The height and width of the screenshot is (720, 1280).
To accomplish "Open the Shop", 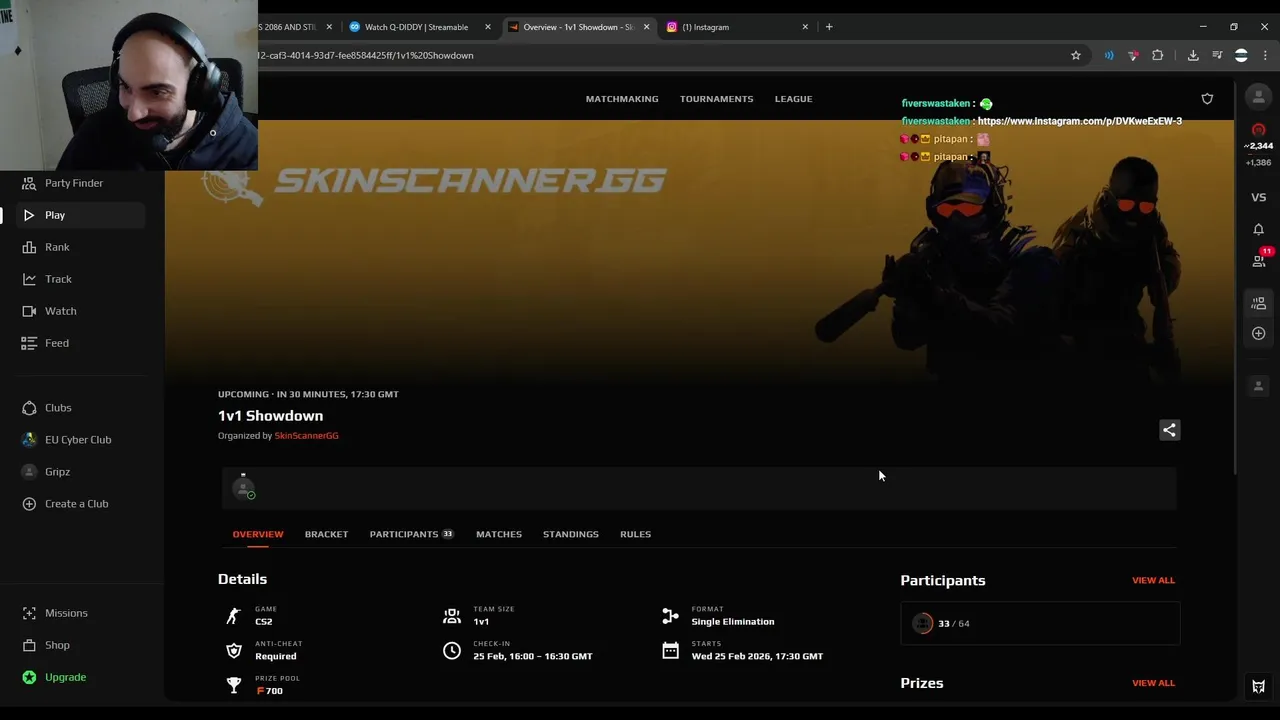I will coord(57,645).
